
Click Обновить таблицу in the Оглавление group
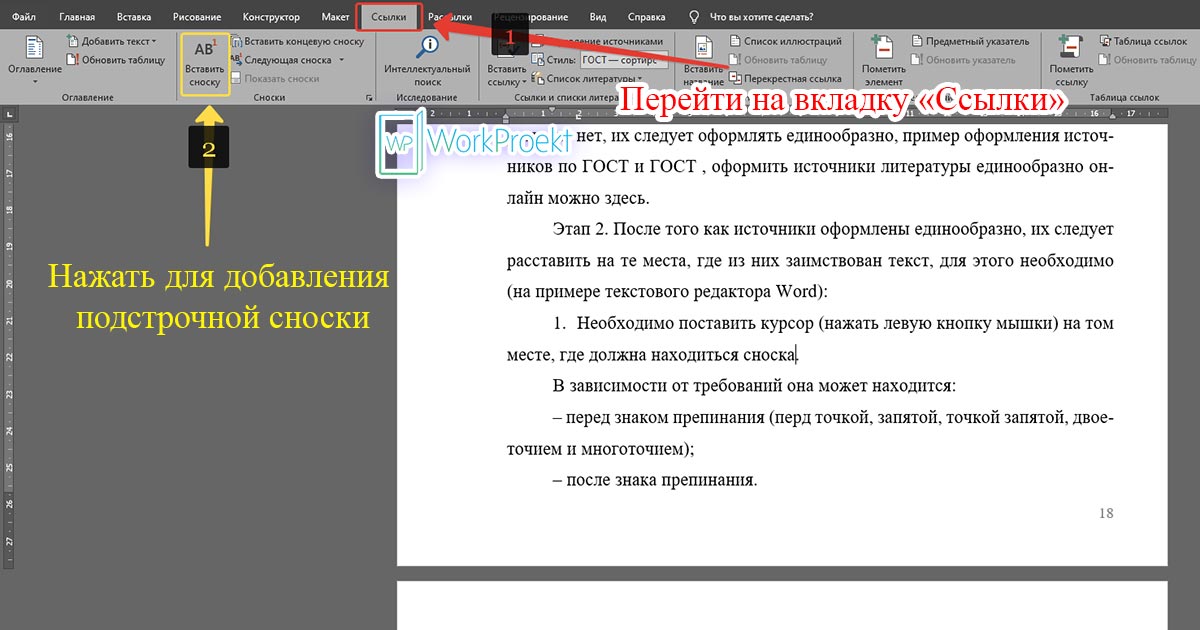115,58
